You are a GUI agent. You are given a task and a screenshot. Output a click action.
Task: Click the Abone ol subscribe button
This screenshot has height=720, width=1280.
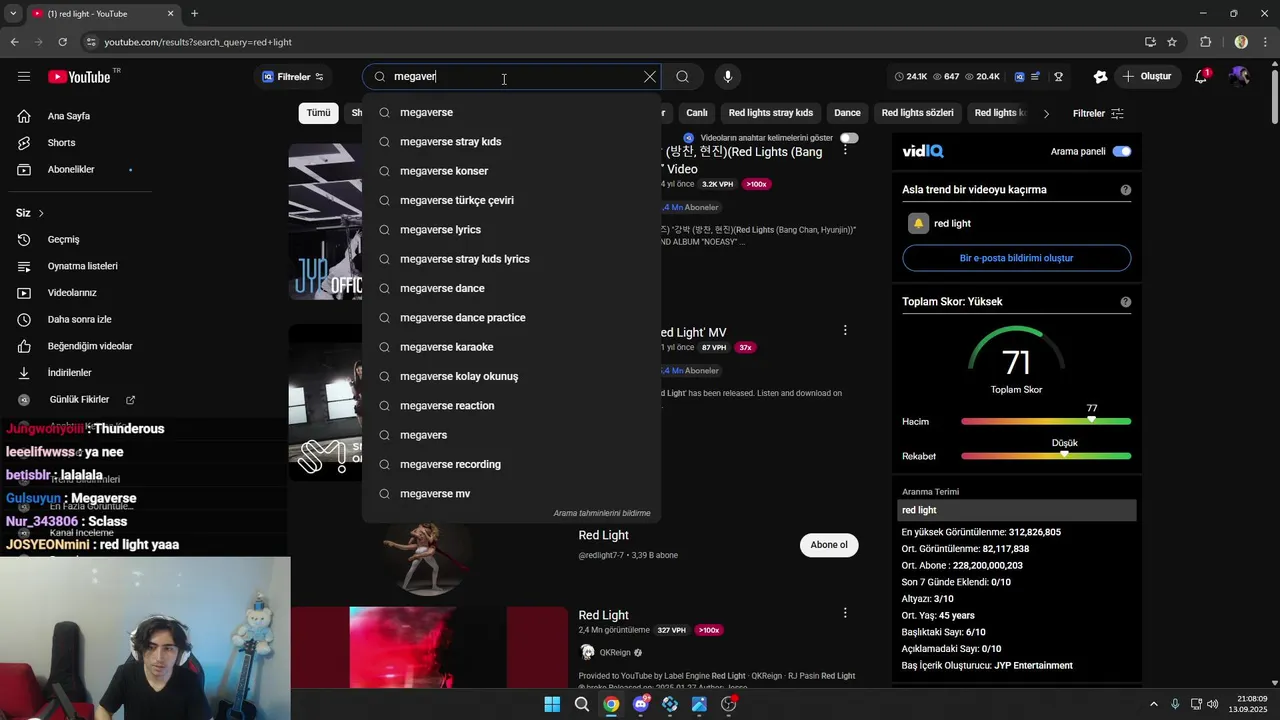point(829,545)
